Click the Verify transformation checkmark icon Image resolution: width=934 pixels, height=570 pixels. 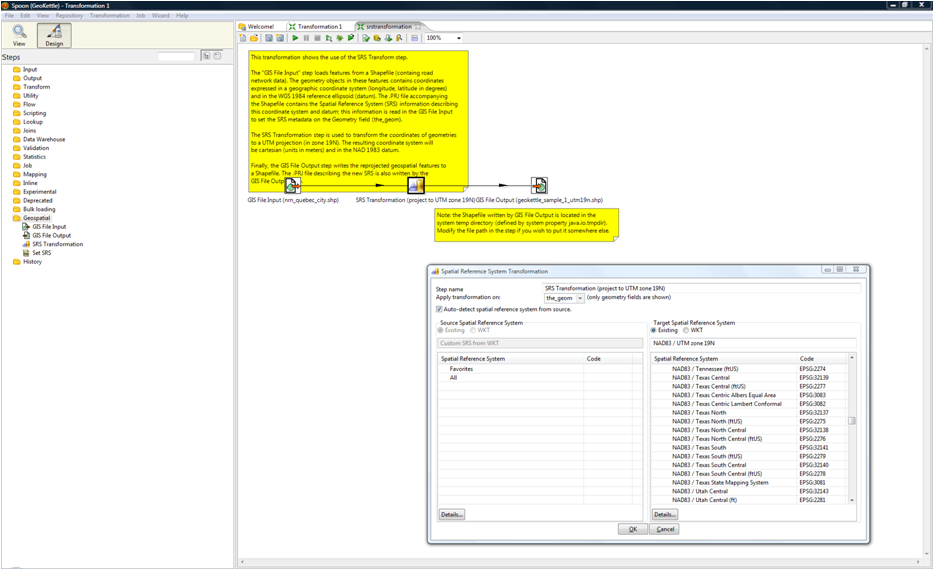(366, 38)
